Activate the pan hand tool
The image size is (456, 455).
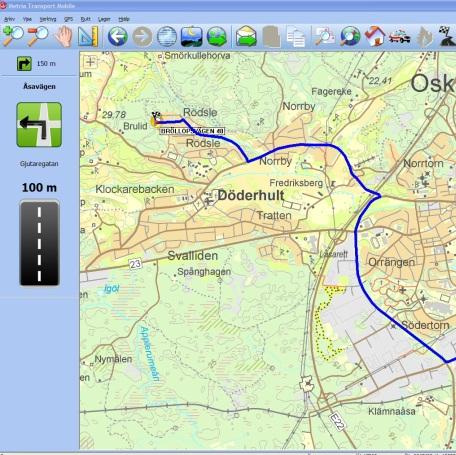tap(63, 36)
